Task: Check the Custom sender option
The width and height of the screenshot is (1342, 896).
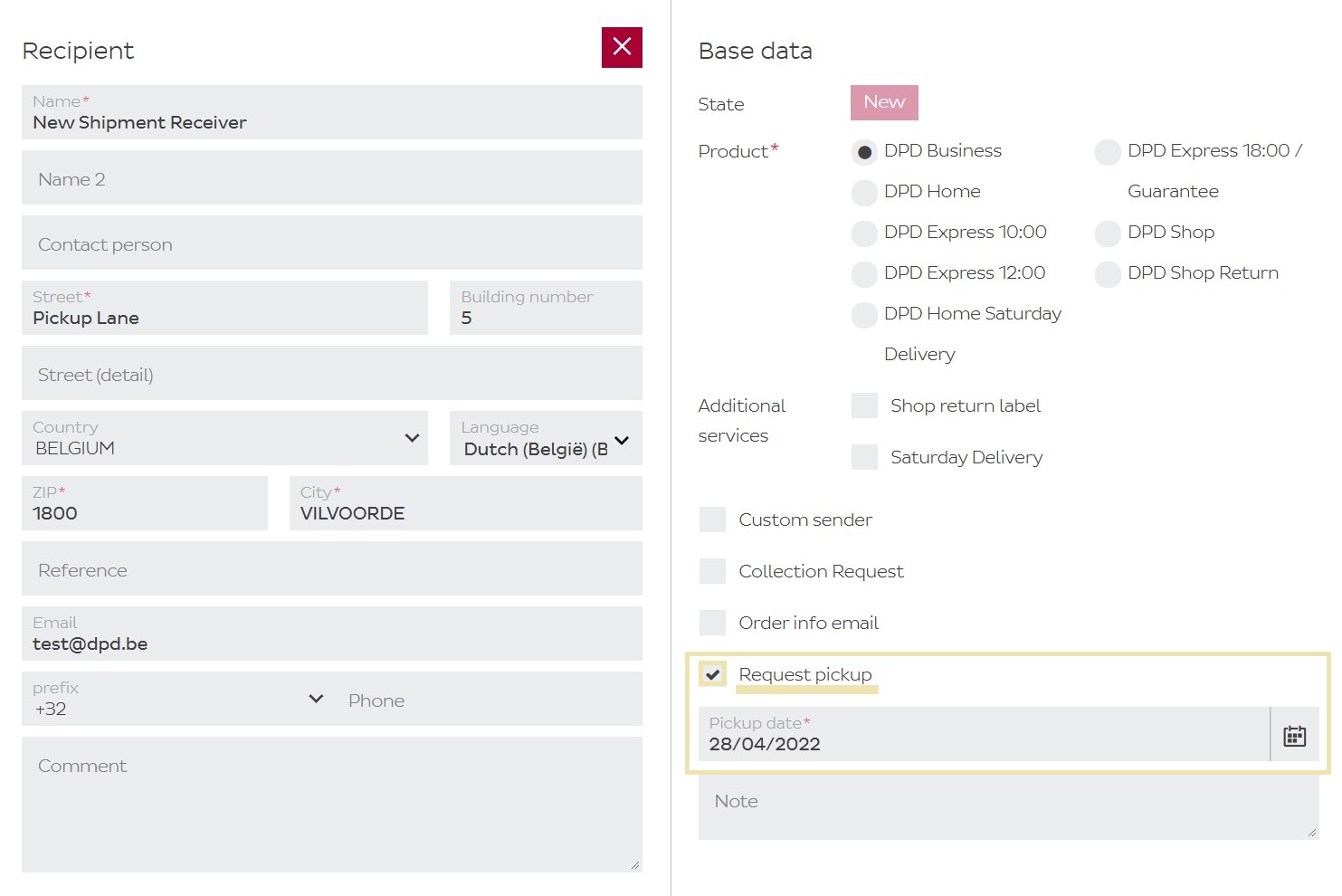Action: (713, 519)
